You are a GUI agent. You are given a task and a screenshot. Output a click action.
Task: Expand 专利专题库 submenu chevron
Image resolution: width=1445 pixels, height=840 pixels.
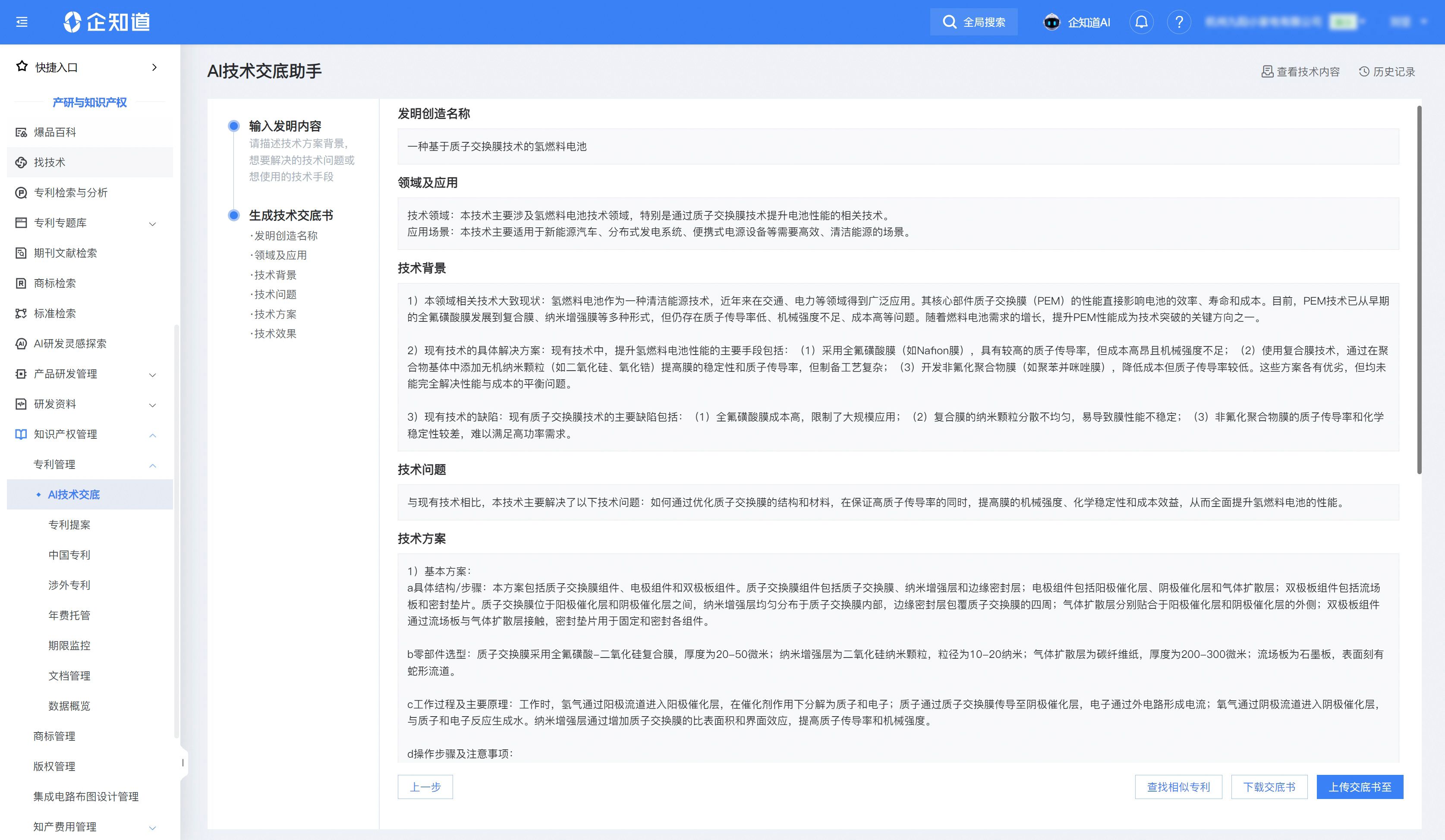tap(153, 223)
